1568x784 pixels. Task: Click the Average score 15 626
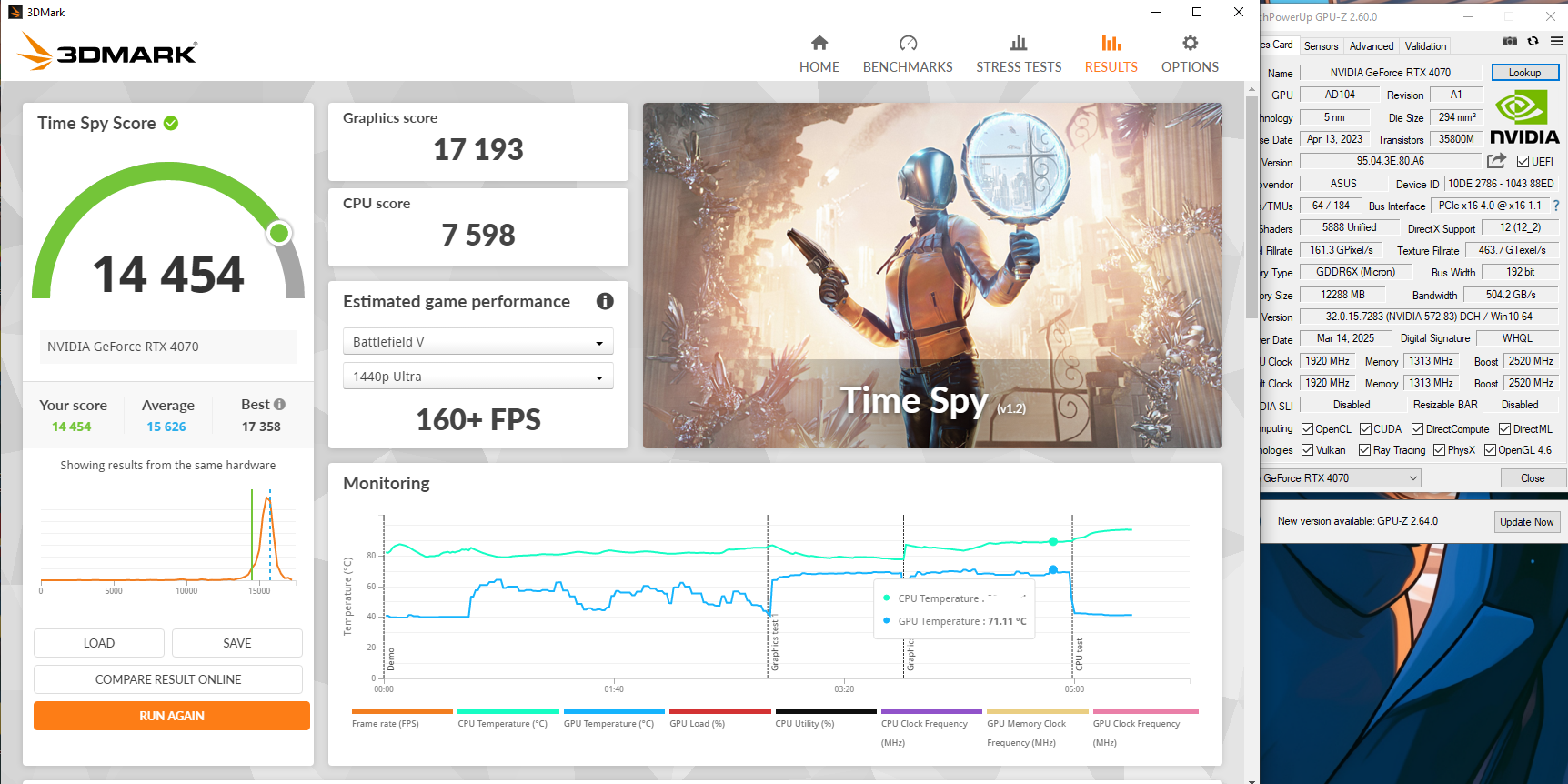click(x=166, y=427)
